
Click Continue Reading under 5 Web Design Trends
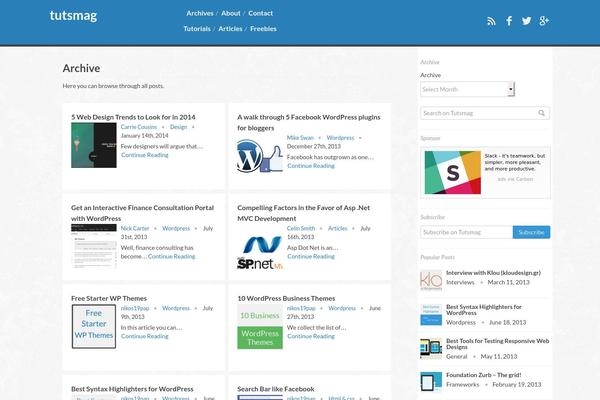pos(144,155)
